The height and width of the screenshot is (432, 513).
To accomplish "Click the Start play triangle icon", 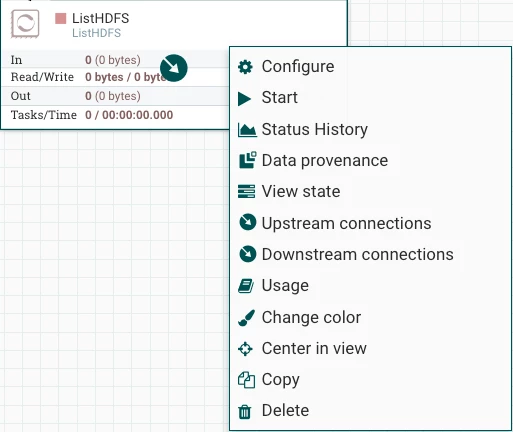I will click(245, 98).
